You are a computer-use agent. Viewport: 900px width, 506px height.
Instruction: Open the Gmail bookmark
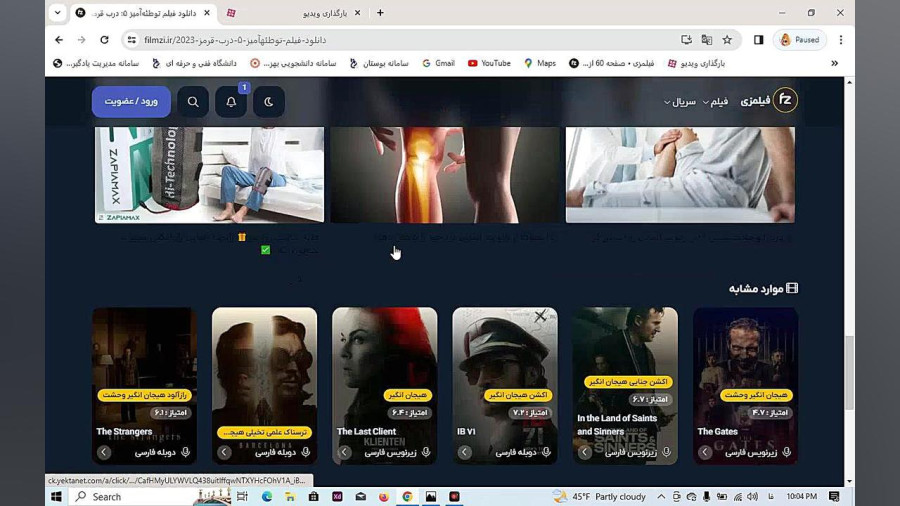click(439, 63)
